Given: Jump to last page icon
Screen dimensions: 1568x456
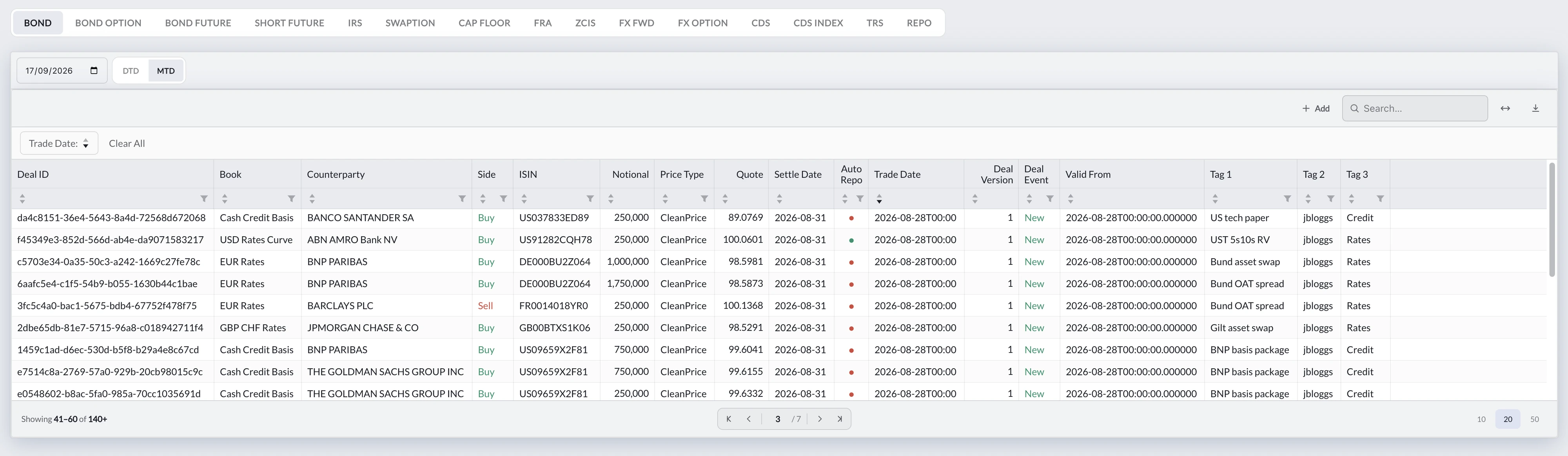Looking at the screenshot, I should click(840, 419).
